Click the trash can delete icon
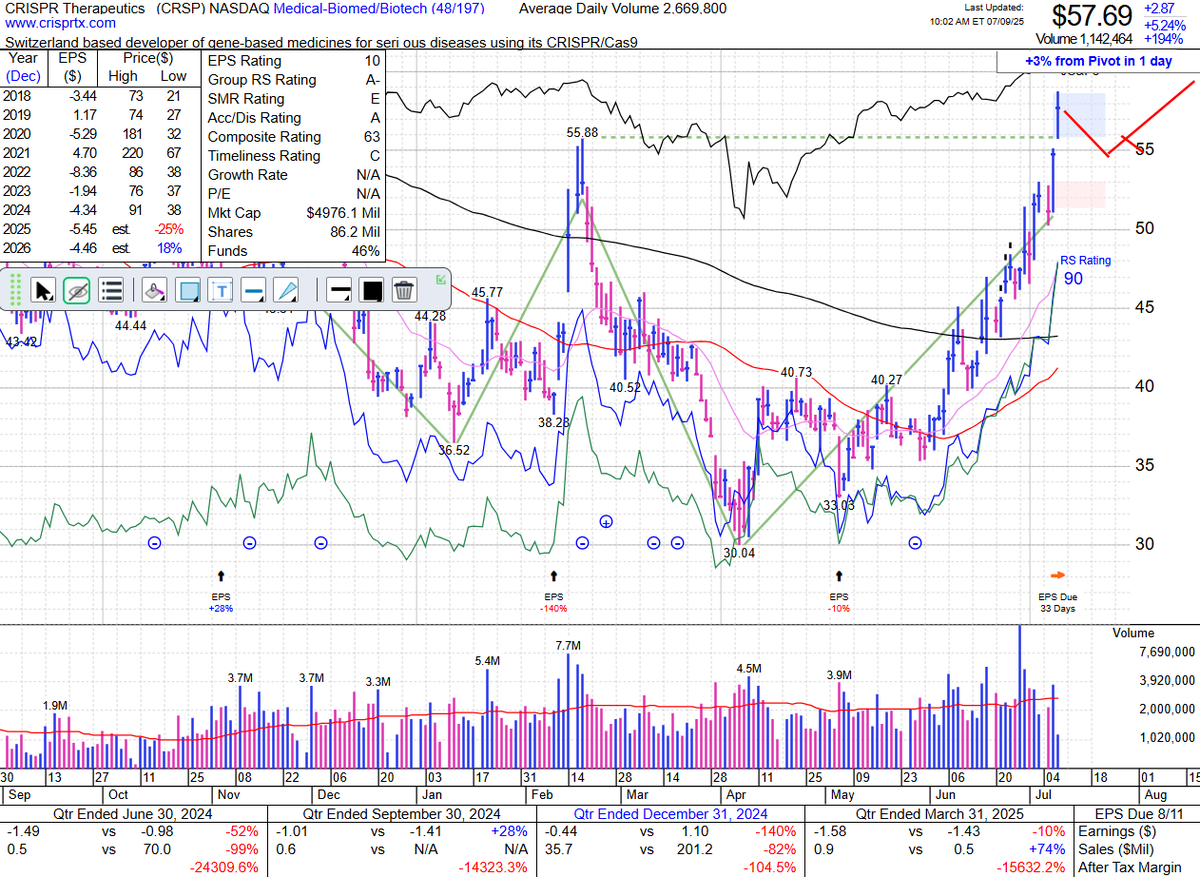The width and height of the screenshot is (1200, 877). [x=404, y=291]
